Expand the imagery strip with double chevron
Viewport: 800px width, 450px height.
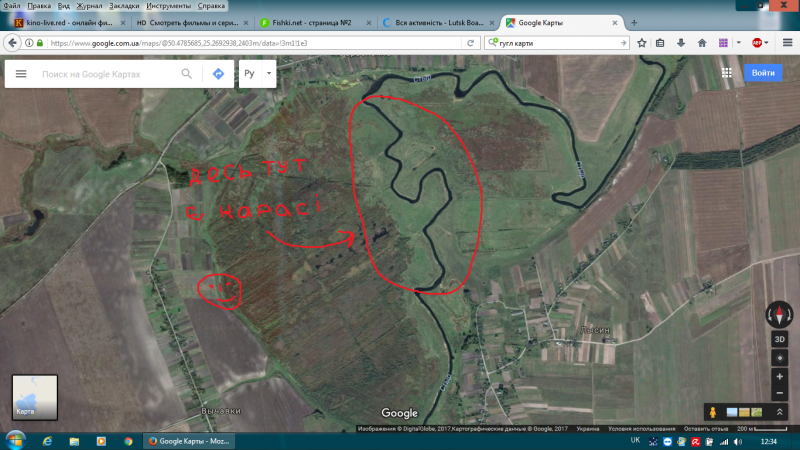tap(780, 412)
